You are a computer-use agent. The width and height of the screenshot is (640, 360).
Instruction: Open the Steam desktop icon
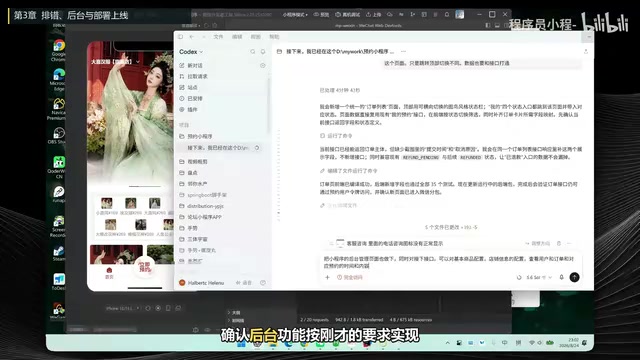pyautogui.click(x=58, y=253)
